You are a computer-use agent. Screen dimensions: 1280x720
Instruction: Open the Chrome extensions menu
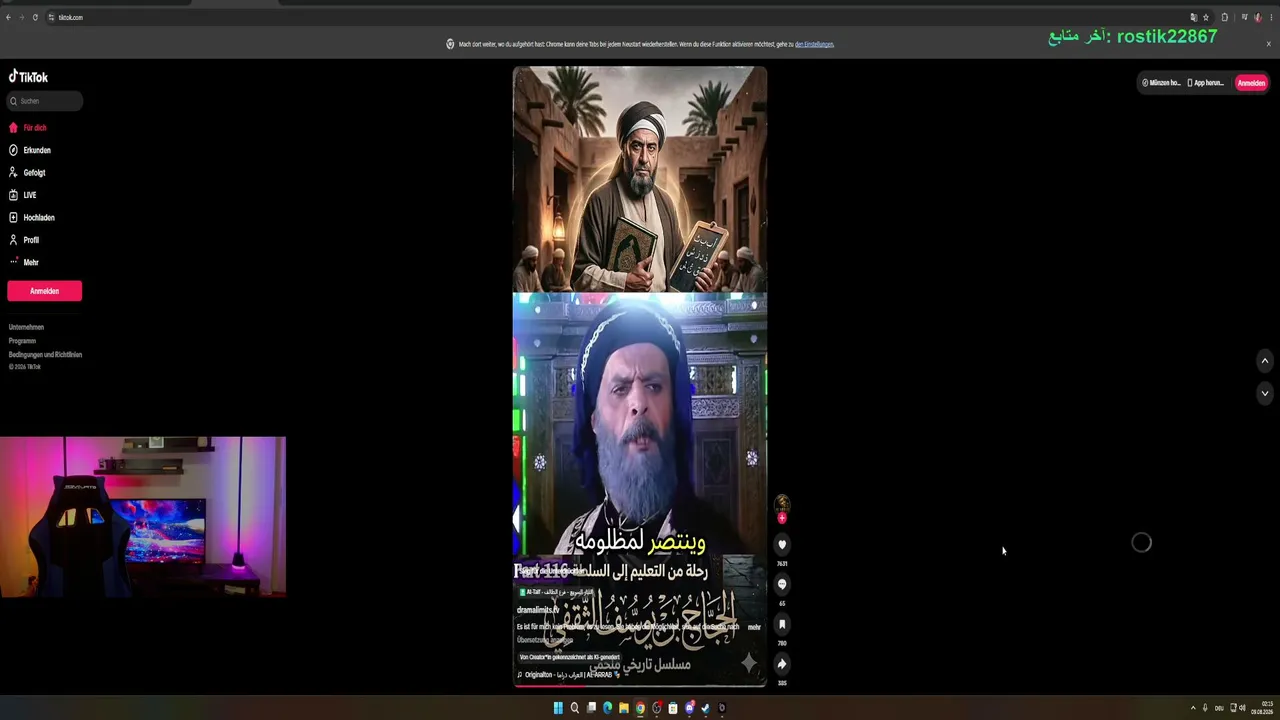(x=1224, y=17)
